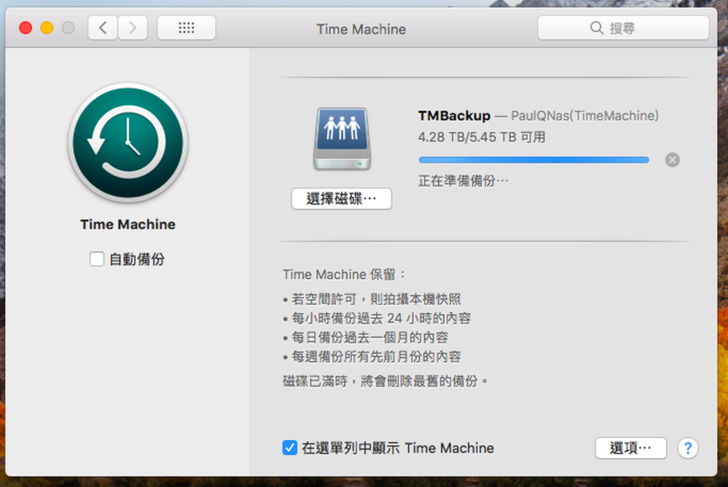Click the Time Machine window title

[361, 29]
